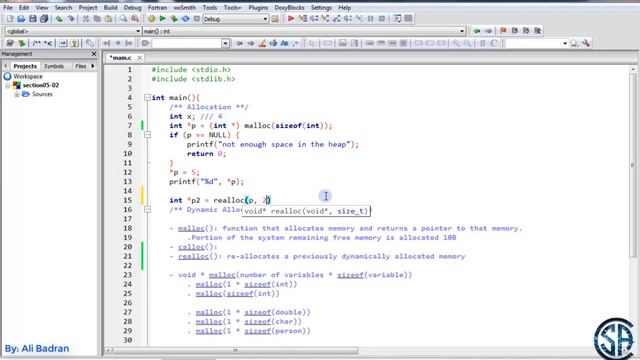
Task: Click the Save file icon
Action: (33, 19)
